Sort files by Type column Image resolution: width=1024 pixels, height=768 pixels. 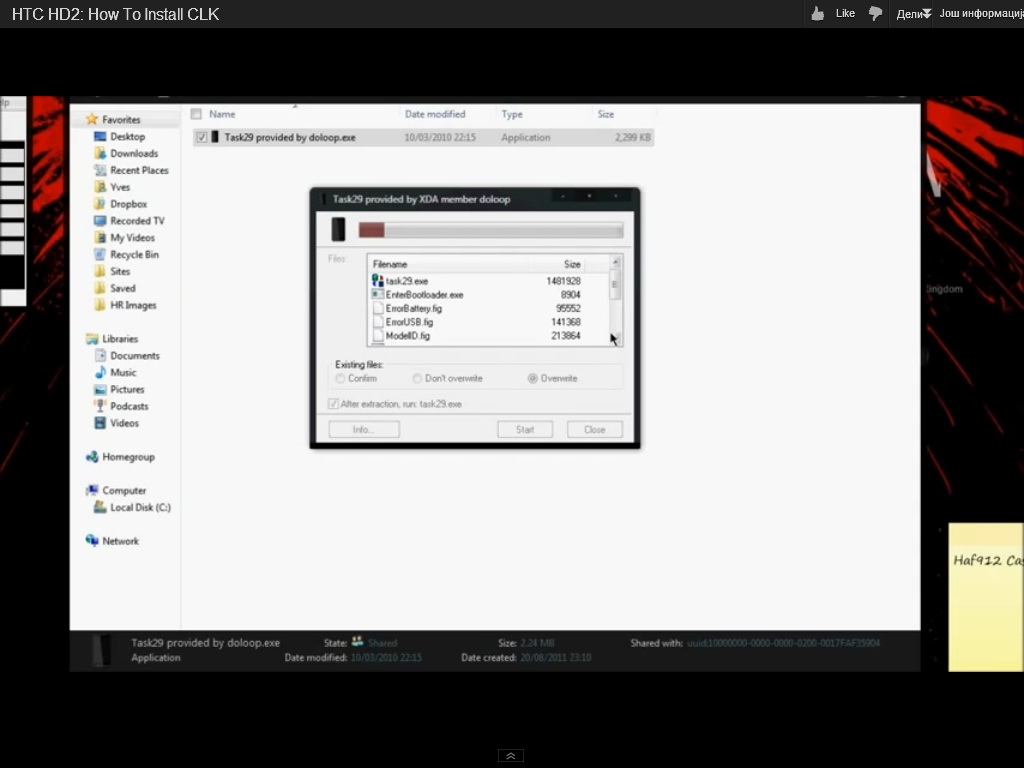512,114
